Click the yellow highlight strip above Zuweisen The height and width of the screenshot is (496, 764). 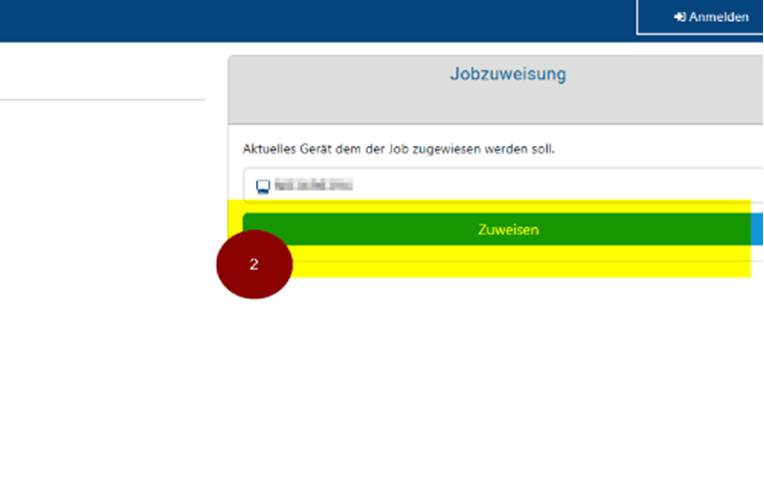(500, 206)
